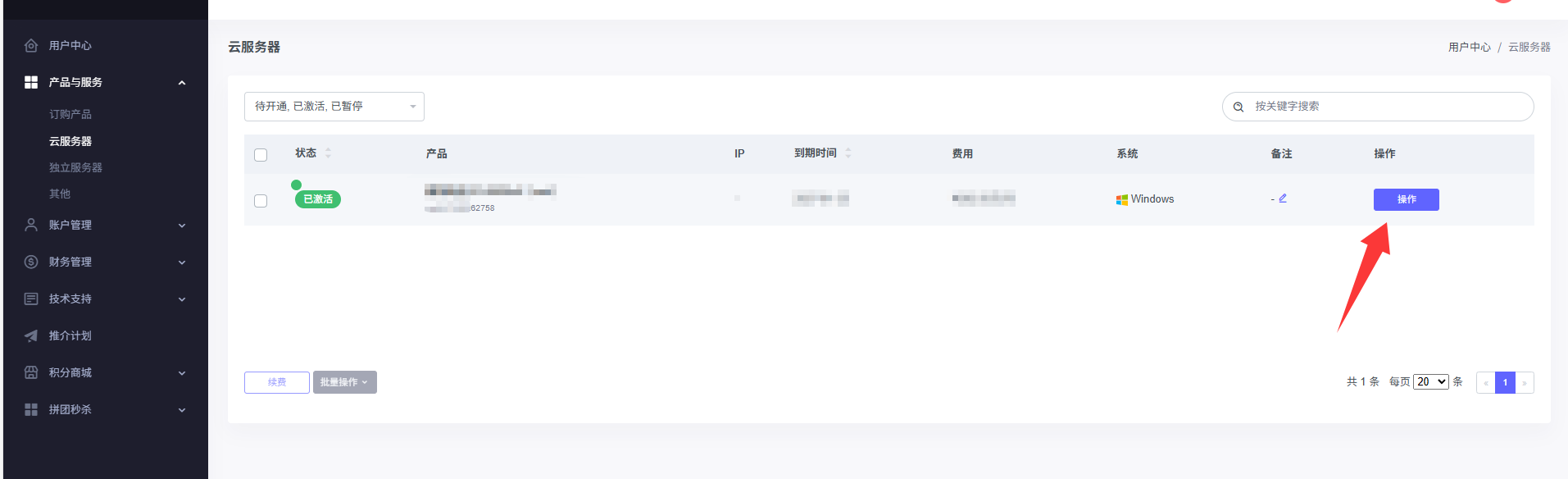Click the 推介计划 paper plane icon

coord(31,335)
